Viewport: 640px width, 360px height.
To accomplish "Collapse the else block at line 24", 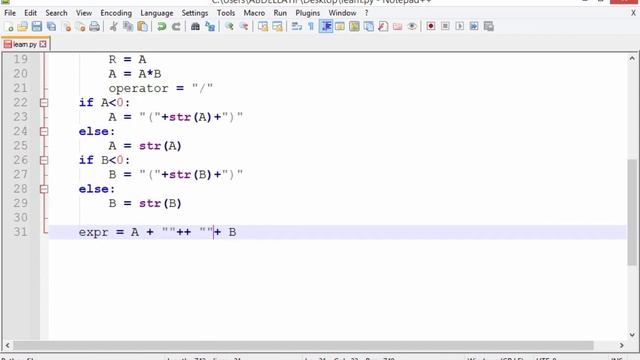I will [44, 131].
